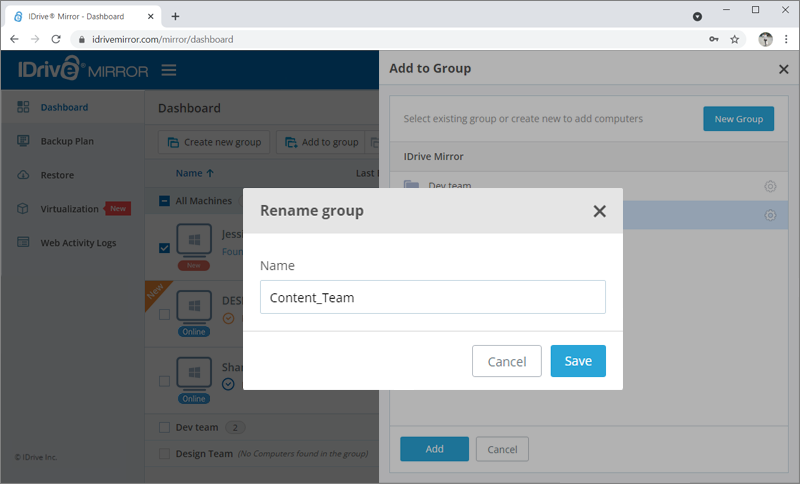
Task: Close the Rename group dialog
Action: [599, 211]
